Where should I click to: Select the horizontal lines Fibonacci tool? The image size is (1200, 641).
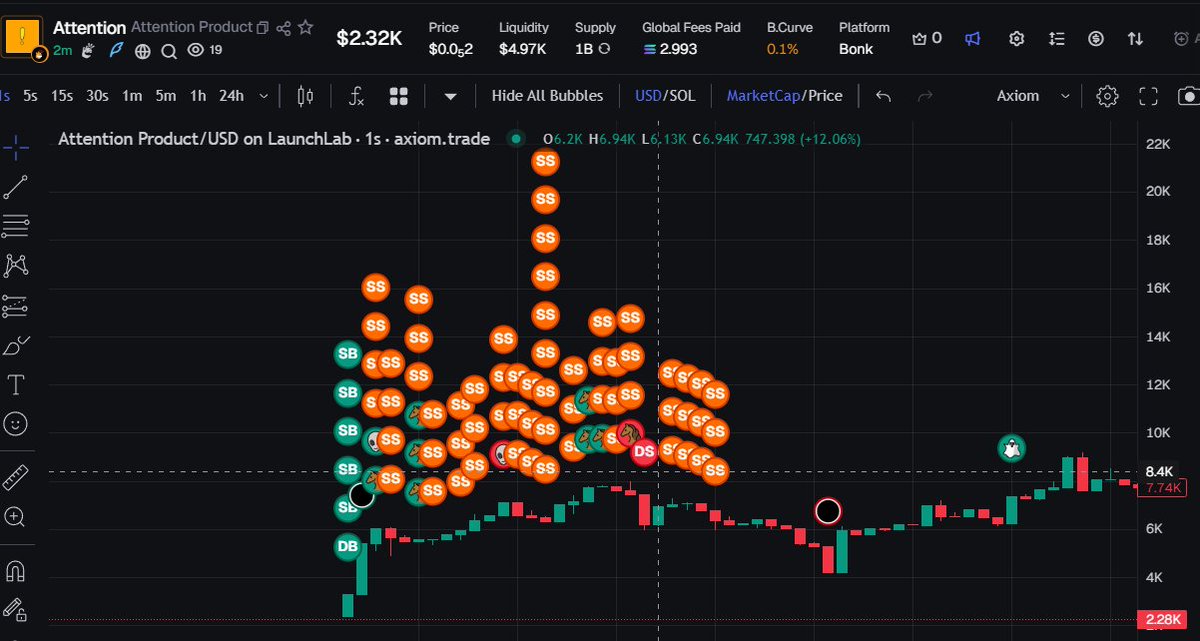[x=15, y=226]
